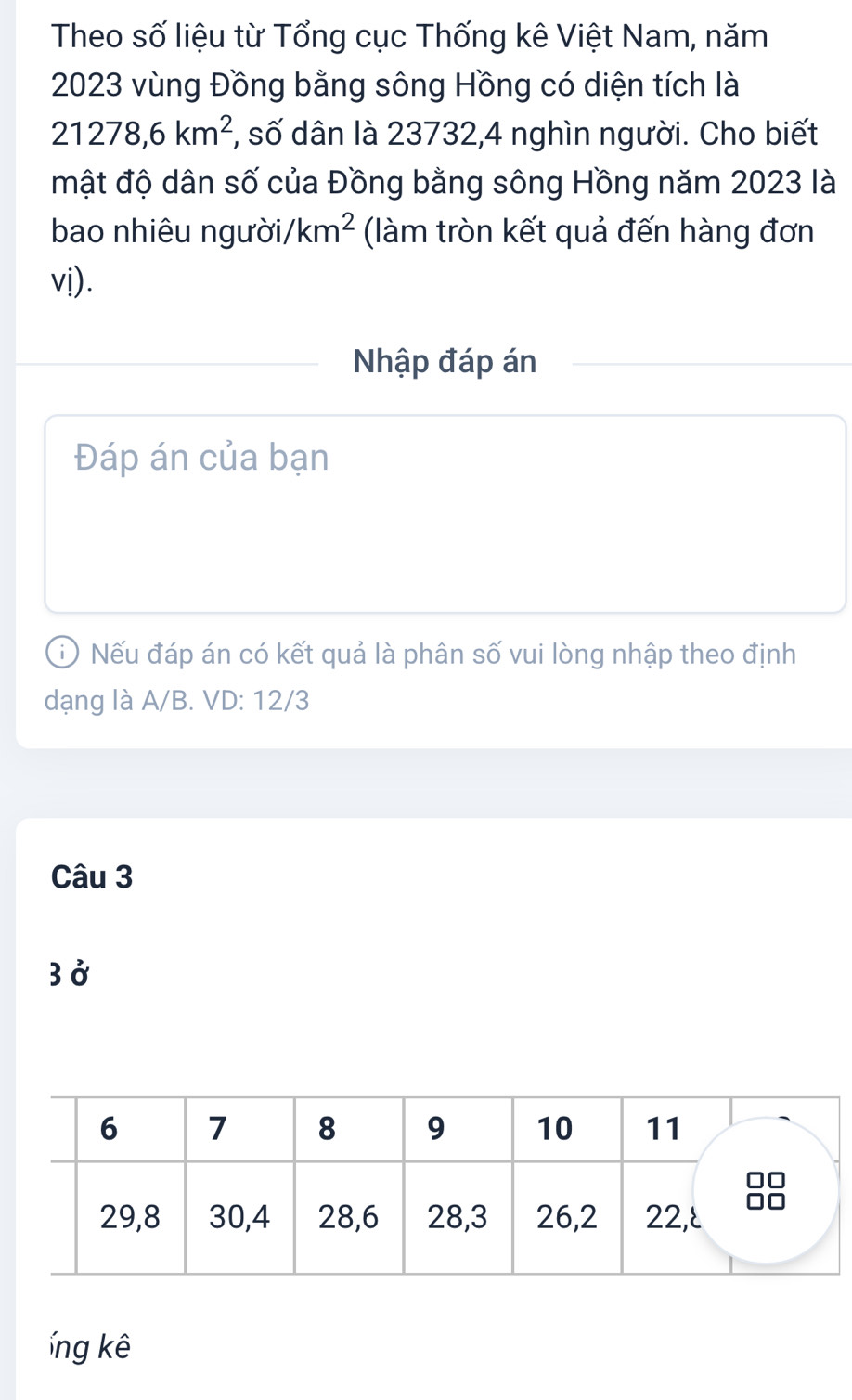Click the table value '30,4'

point(239,1216)
